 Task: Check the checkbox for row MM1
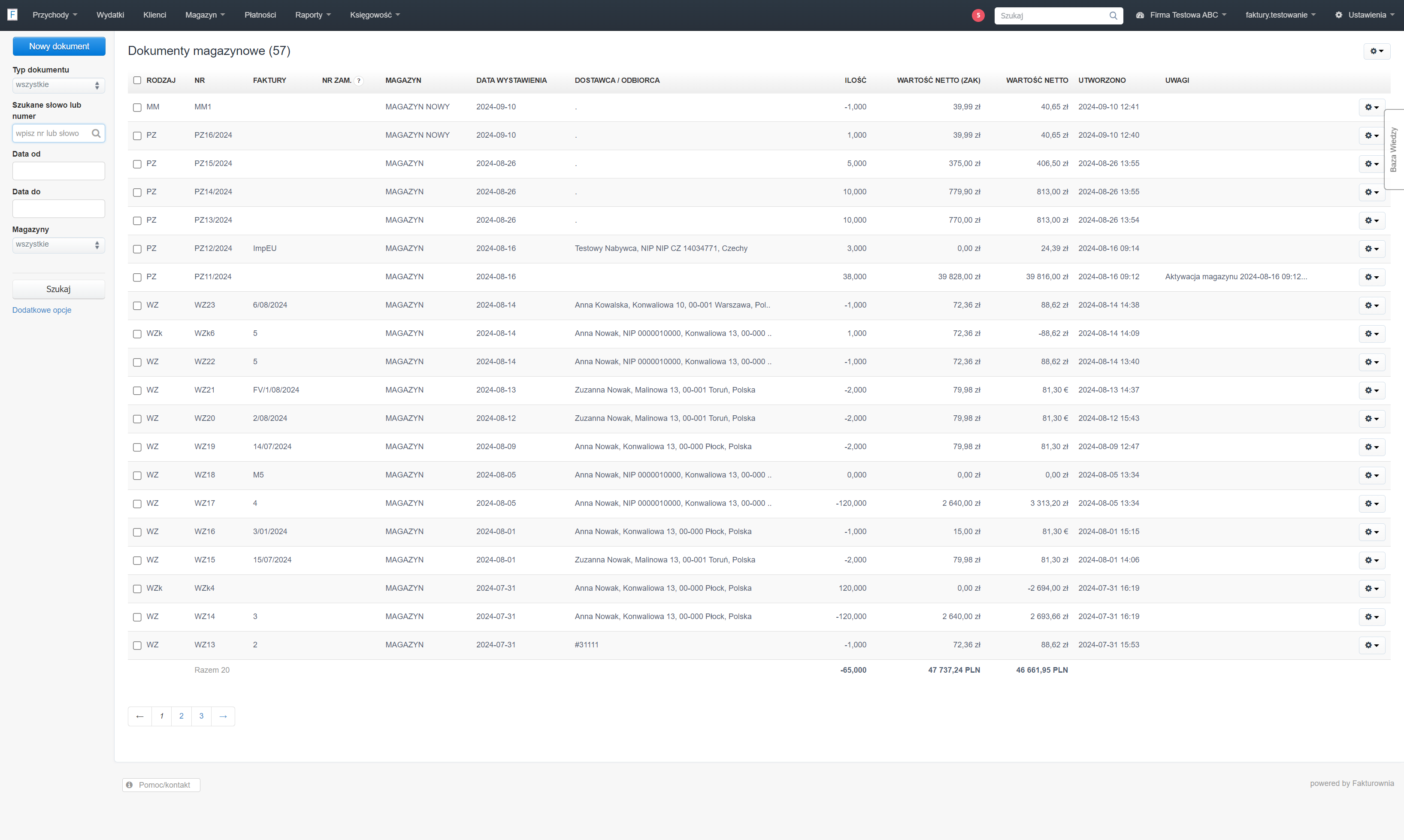click(x=137, y=108)
